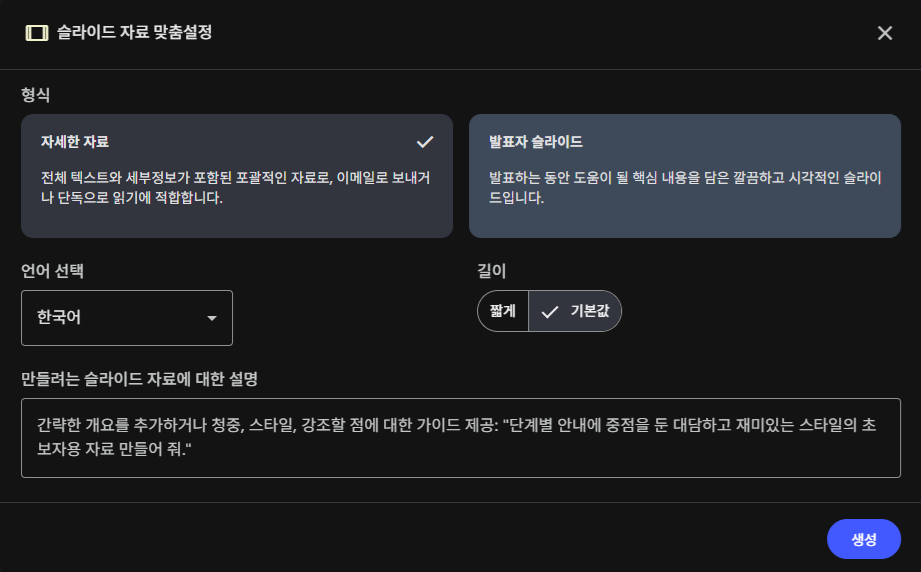Image resolution: width=921 pixels, height=572 pixels.
Task: Set length to 기본값
Action: coord(576,311)
